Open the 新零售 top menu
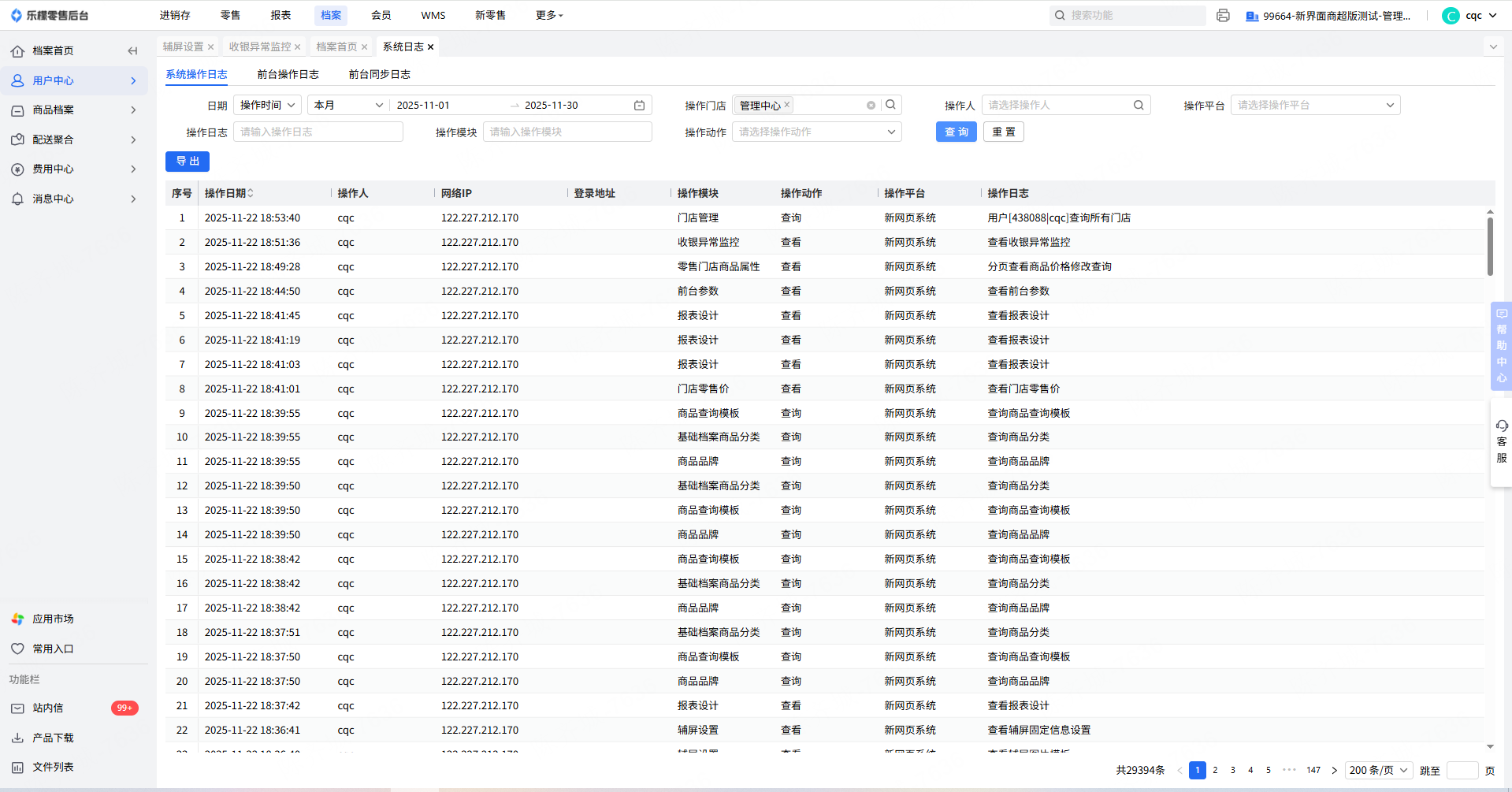Screen dimensions: 1512x792 [x=491, y=16]
